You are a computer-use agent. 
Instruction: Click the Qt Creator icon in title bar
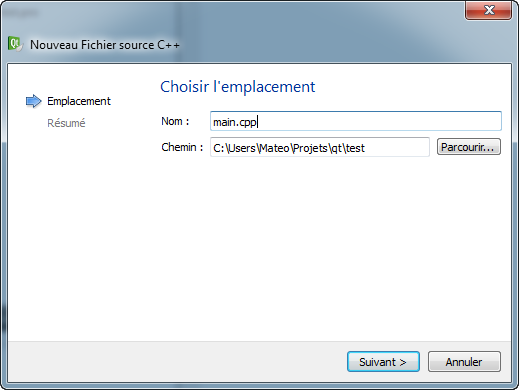[x=15, y=44]
